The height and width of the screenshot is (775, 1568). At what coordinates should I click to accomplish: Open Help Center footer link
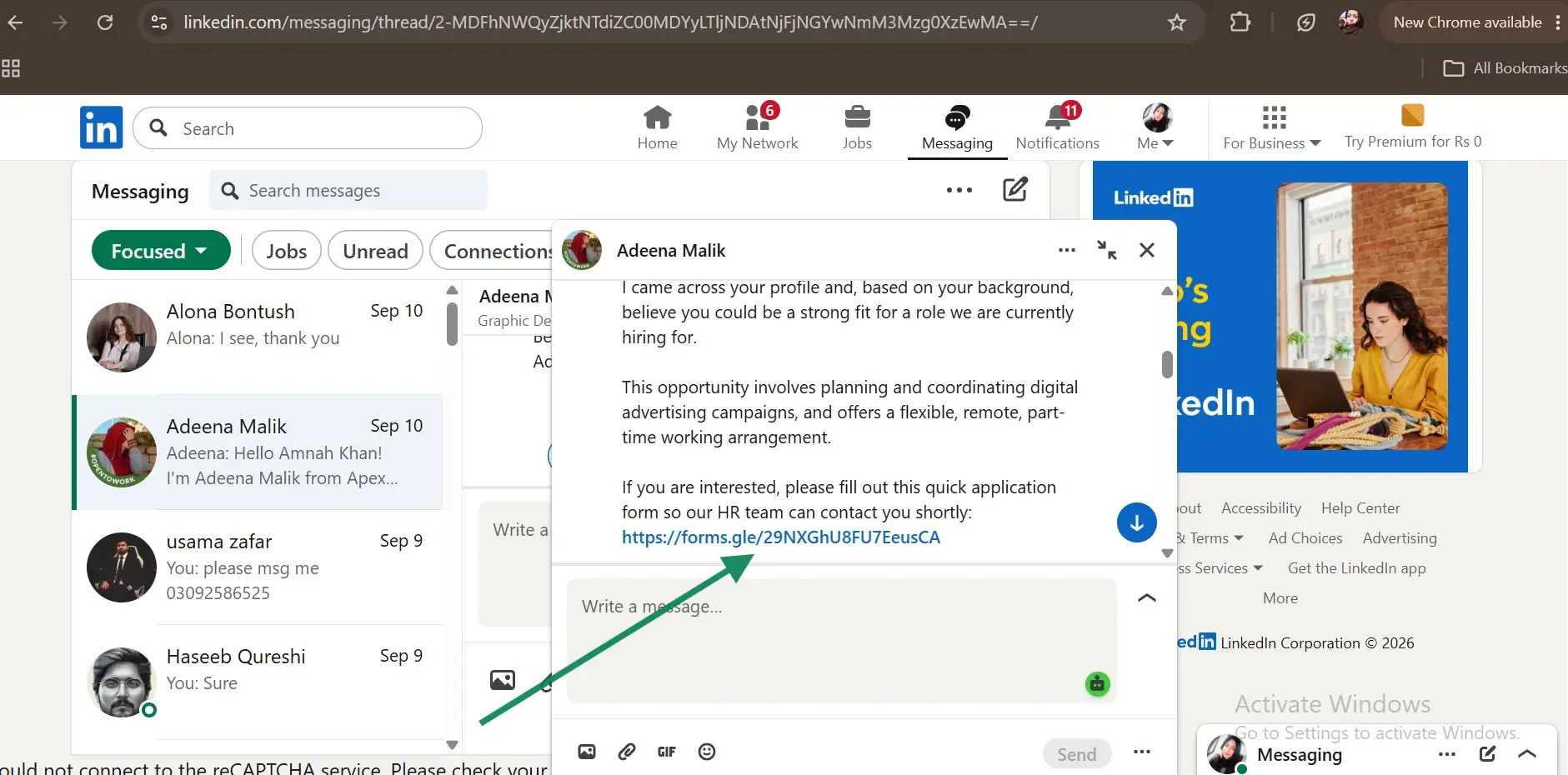coord(1360,508)
